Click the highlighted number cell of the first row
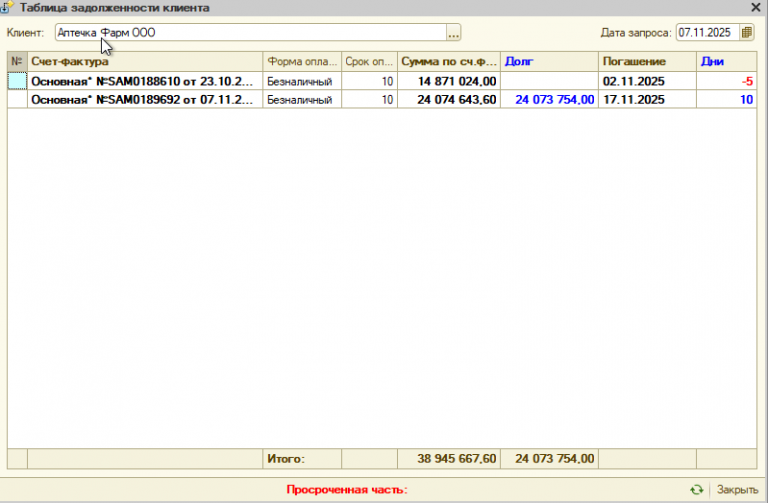Screen dimensions: 768x503 17,81
